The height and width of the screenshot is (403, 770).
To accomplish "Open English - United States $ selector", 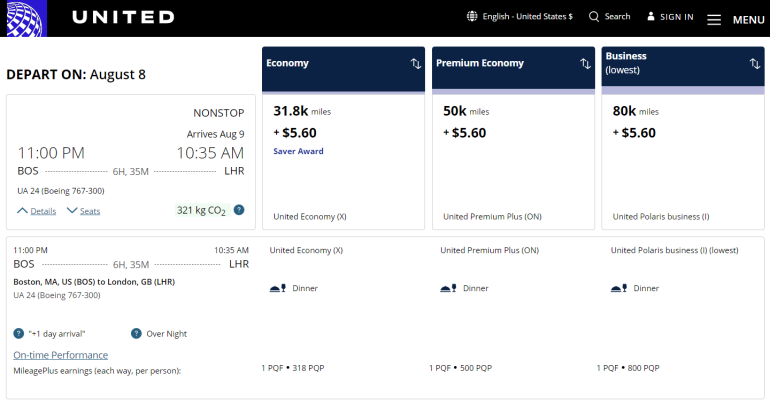I will pos(525,17).
